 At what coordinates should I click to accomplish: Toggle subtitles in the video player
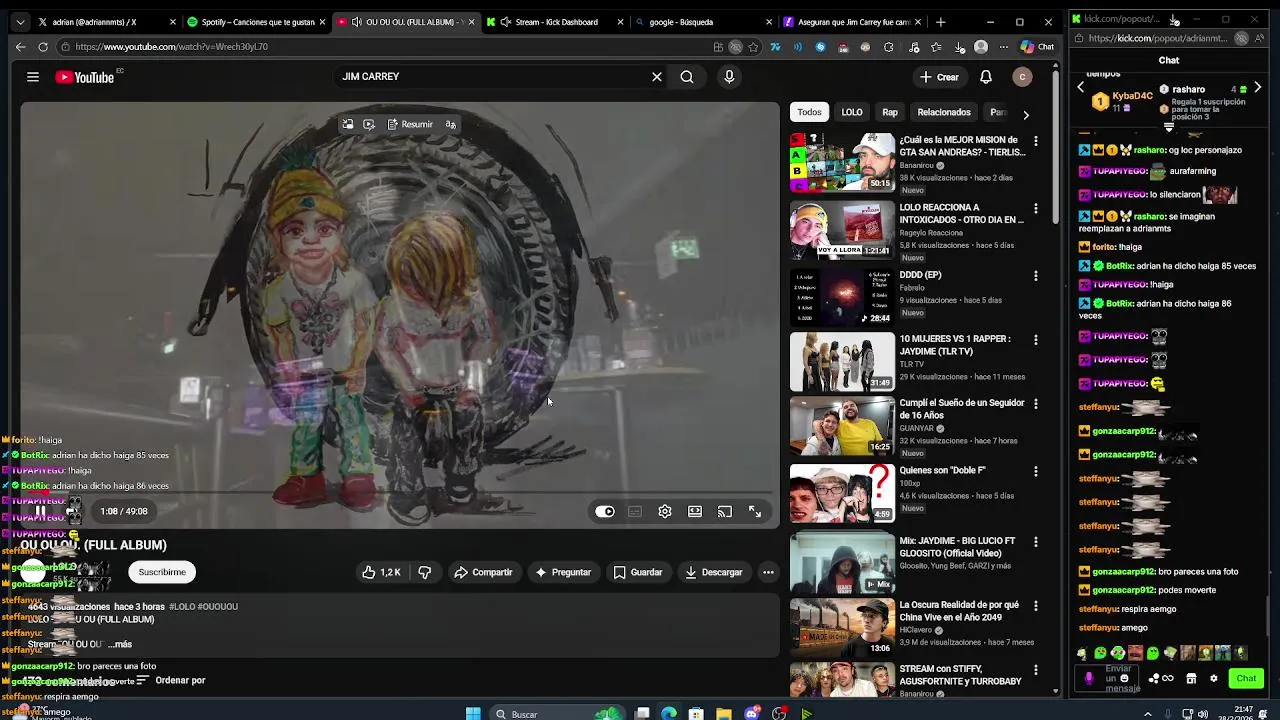[x=635, y=511]
